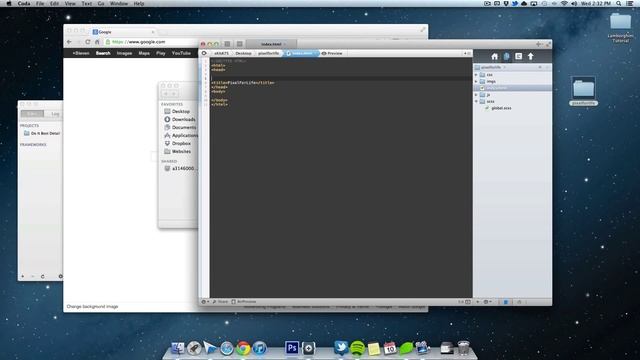Click Change background image link in Chrome
The height and width of the screenshot is (360, 640).
(x=92, y=307)
